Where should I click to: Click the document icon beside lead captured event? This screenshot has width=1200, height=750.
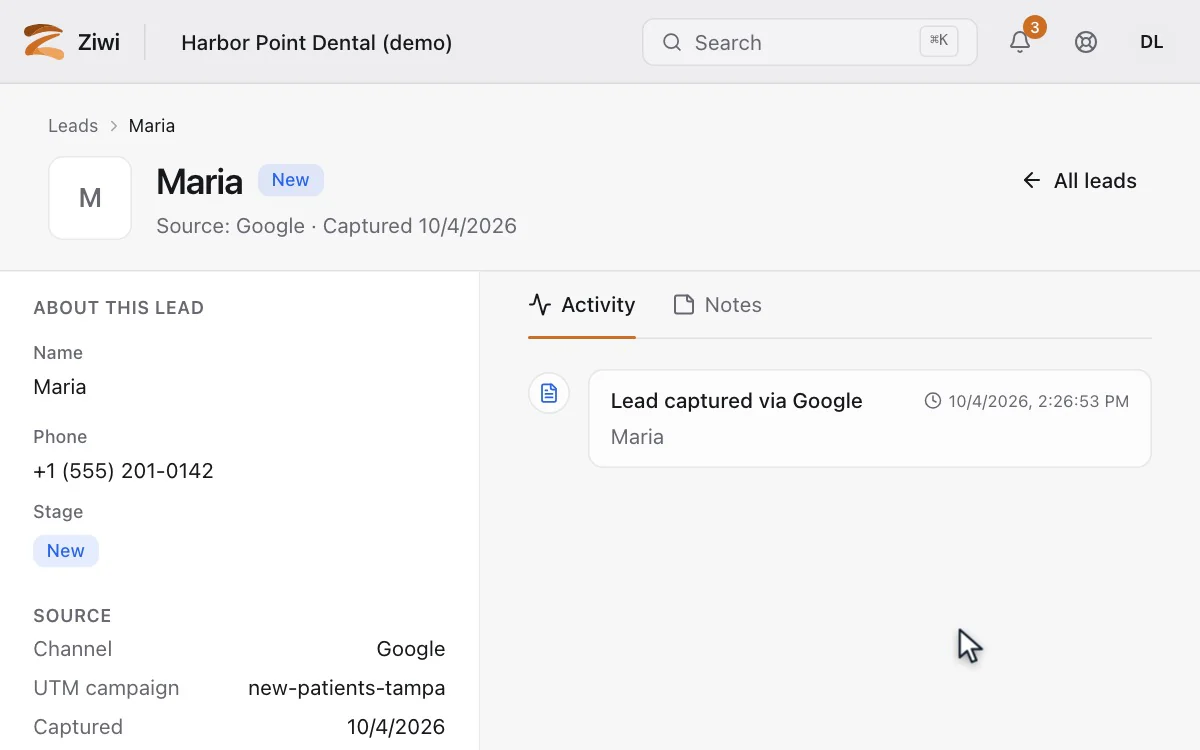tap(549, 393)
